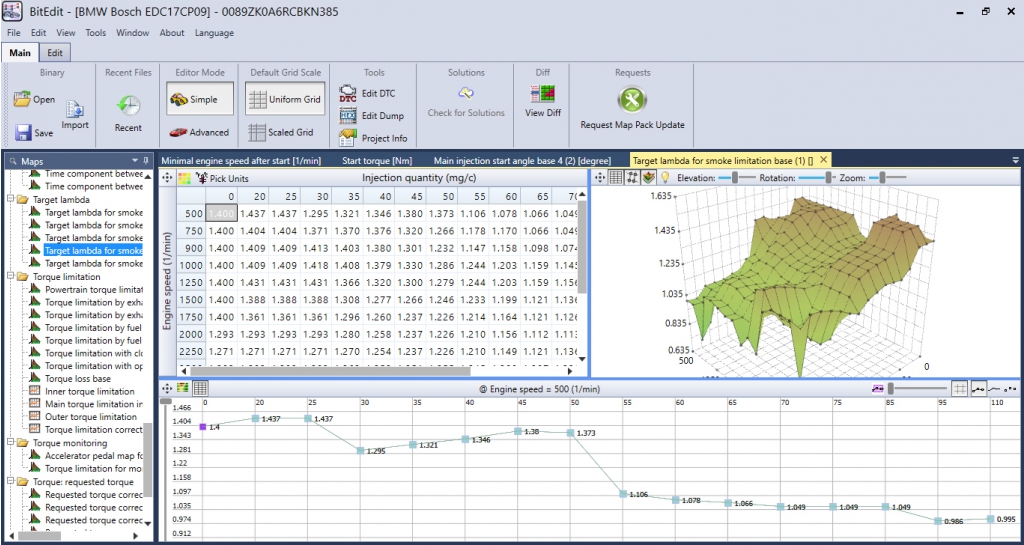Toggle table color heatmap icon
This screenshot has height=545, width=1024.
point(184,178)
